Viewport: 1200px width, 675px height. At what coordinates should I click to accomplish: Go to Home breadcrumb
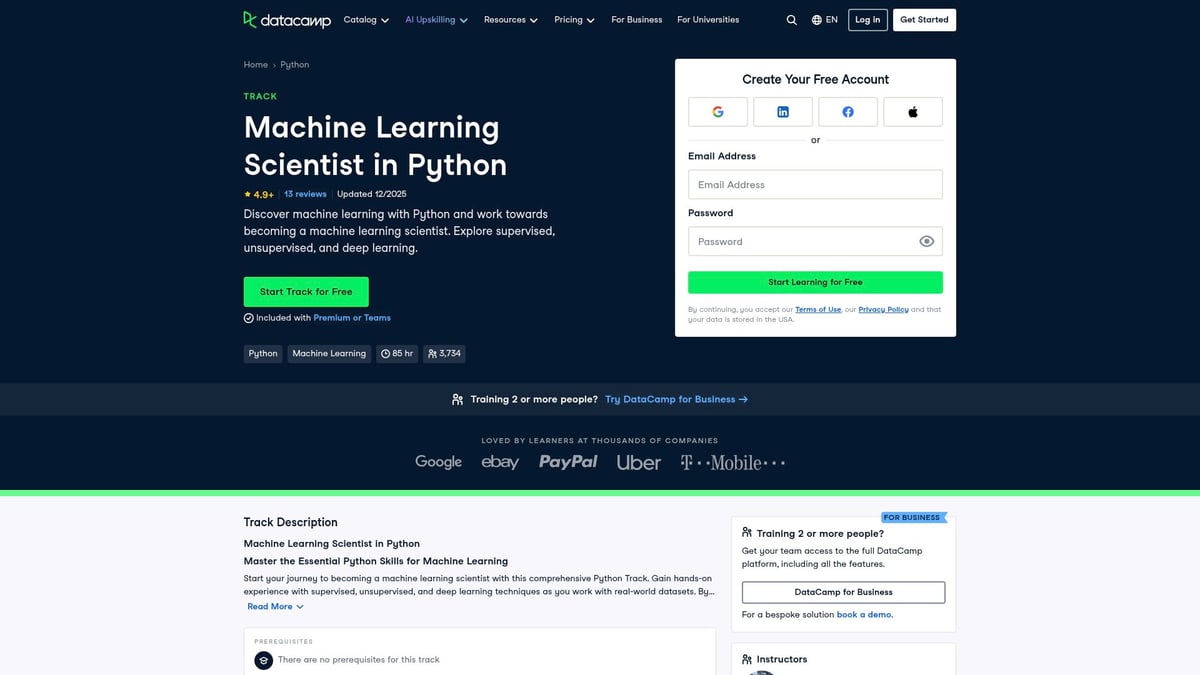pos(256,65)
